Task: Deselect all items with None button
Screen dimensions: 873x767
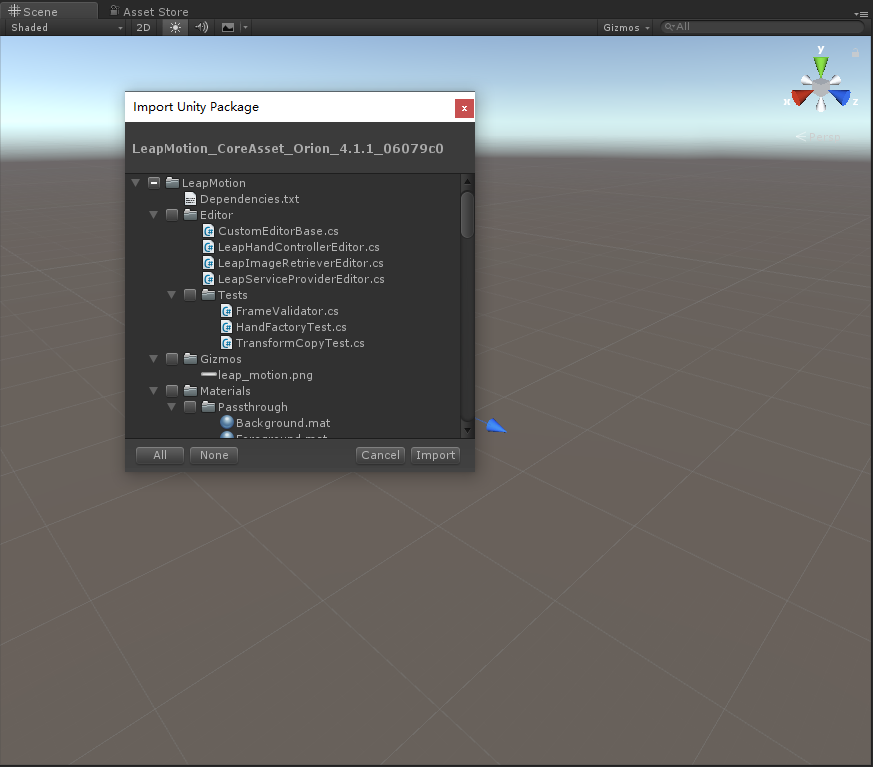Action: [214, 455]
